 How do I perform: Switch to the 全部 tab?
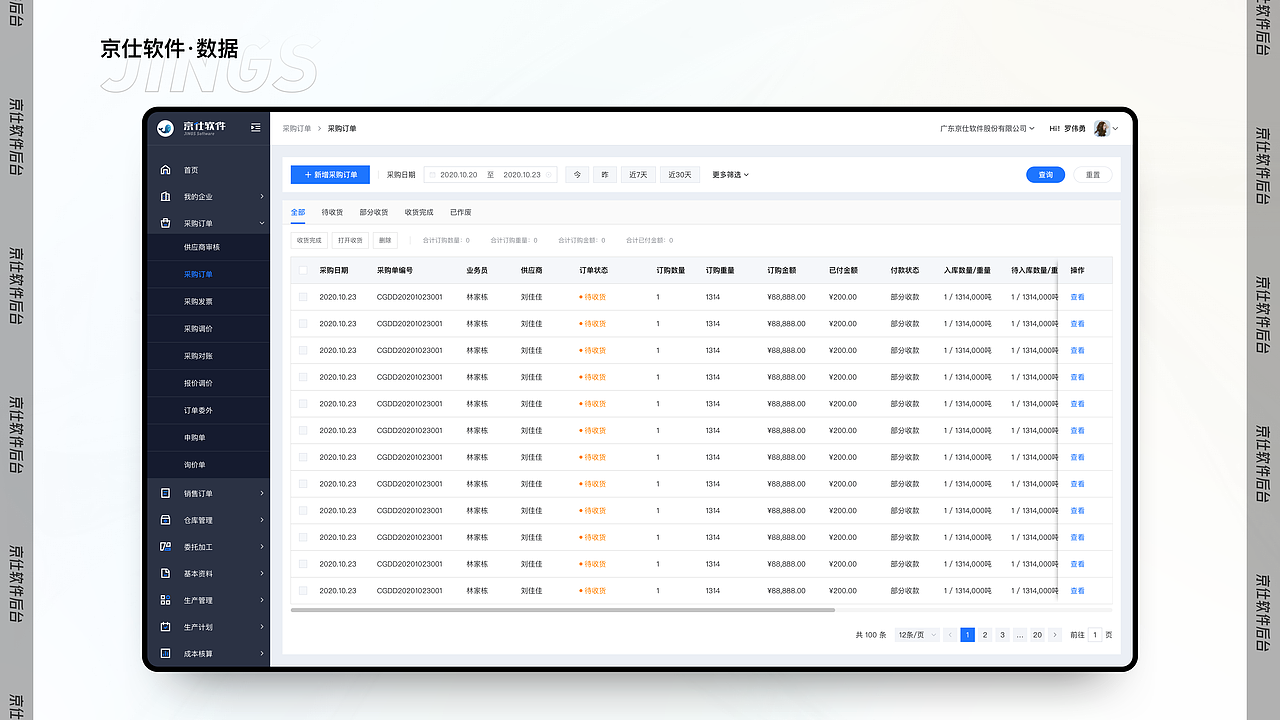tap(298, 213)
